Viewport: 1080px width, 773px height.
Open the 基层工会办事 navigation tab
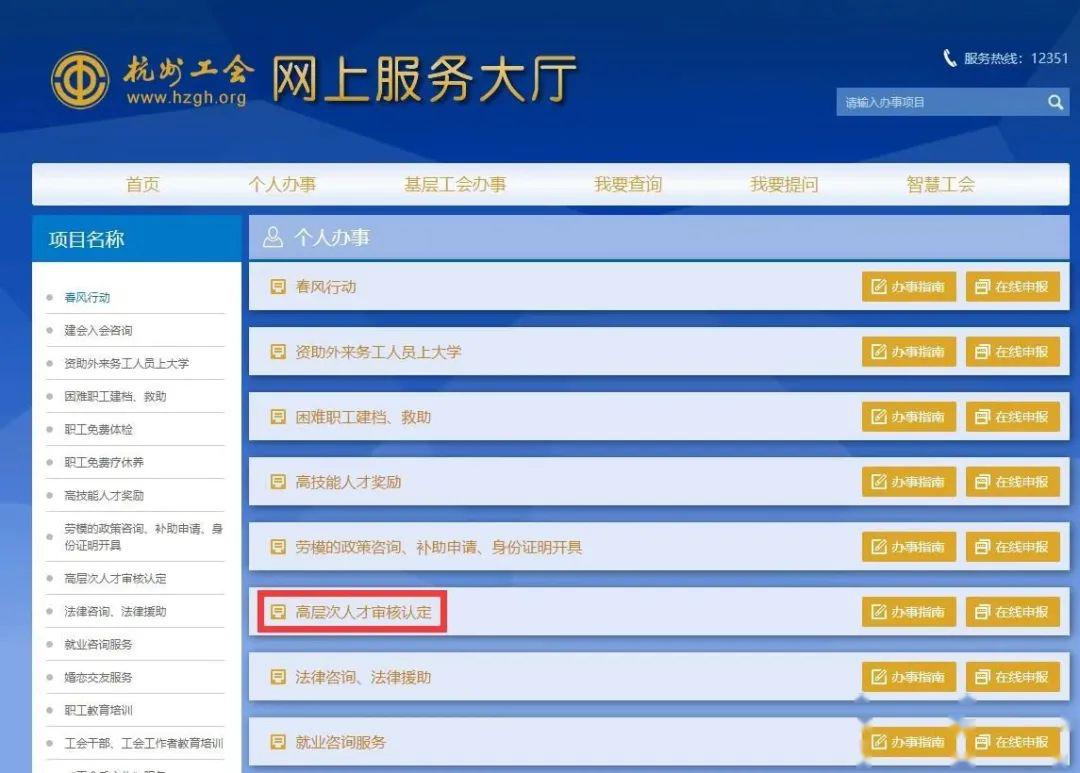tap(455, 185)
